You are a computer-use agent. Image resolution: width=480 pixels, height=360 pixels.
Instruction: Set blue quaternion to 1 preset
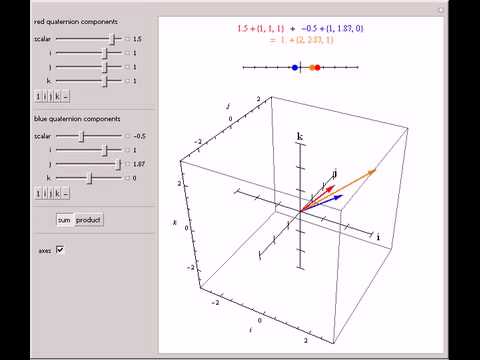(x=38, y=194)
